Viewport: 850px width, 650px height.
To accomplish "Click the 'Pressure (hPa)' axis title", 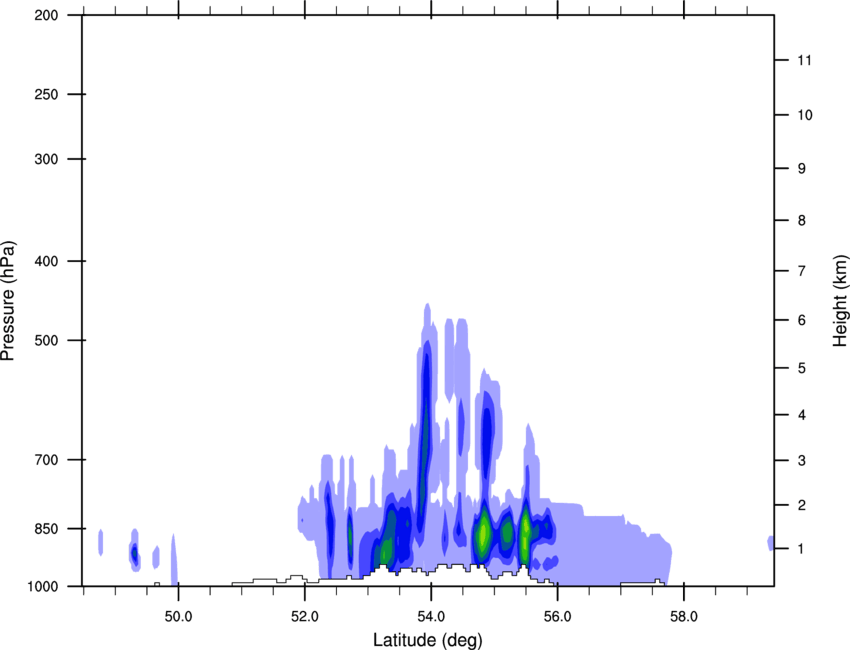I will [x=9, y=301].
